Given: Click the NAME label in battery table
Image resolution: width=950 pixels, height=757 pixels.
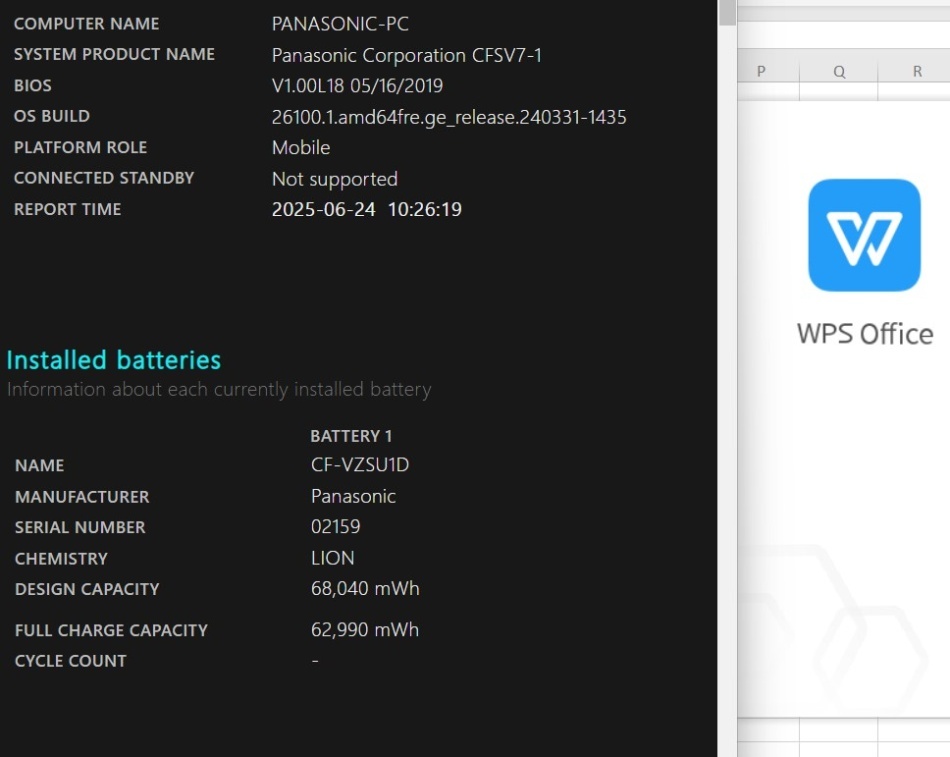Looking at the screenshot, I should point(39,465).
